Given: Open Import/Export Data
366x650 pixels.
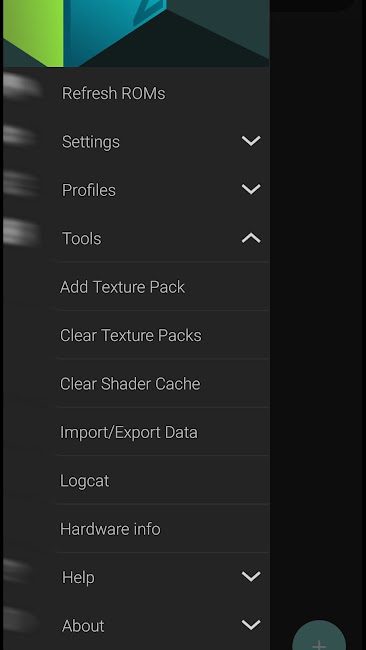Looking at the screenshot, I should tap(163, 432).
